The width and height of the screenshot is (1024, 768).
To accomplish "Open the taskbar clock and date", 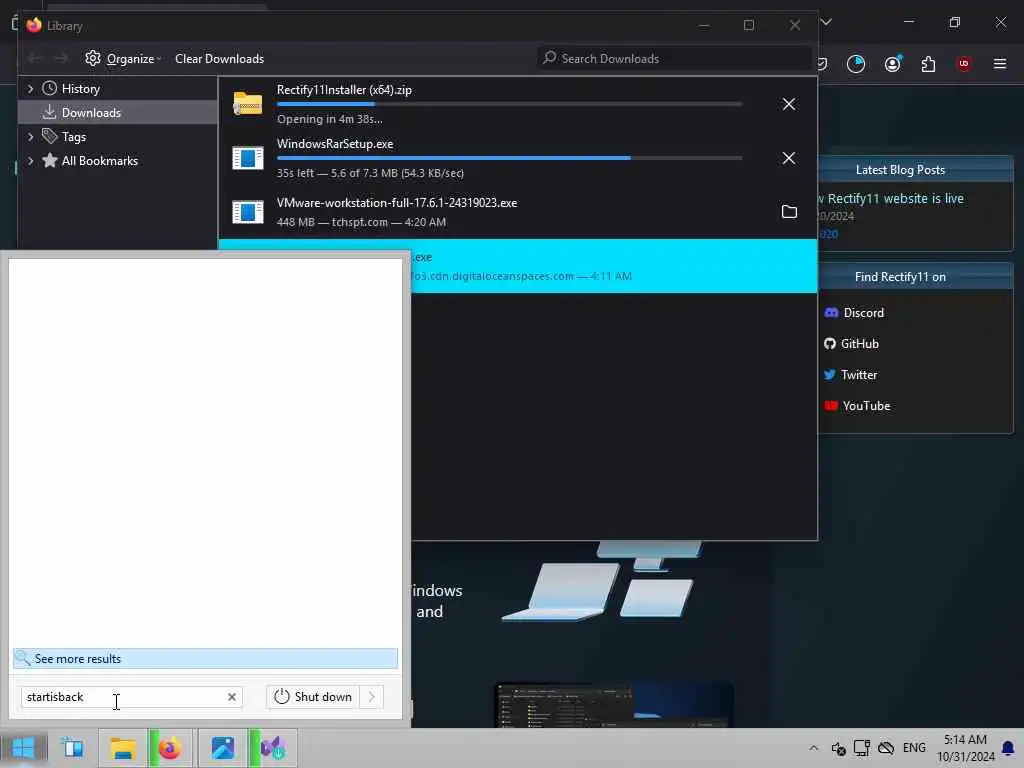I will [965, 748].
